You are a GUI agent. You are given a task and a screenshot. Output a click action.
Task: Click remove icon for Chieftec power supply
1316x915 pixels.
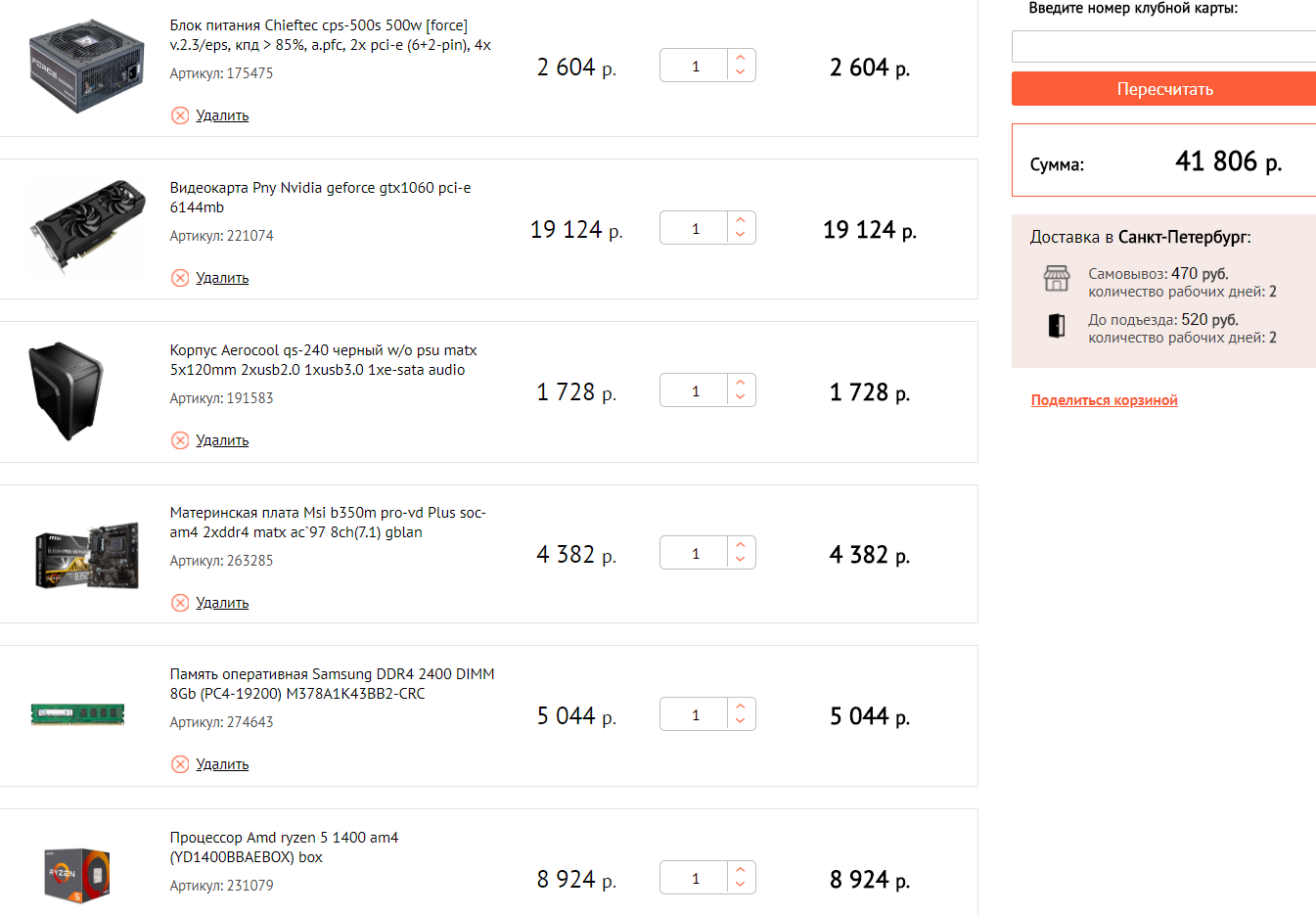(x=180, y=115)
